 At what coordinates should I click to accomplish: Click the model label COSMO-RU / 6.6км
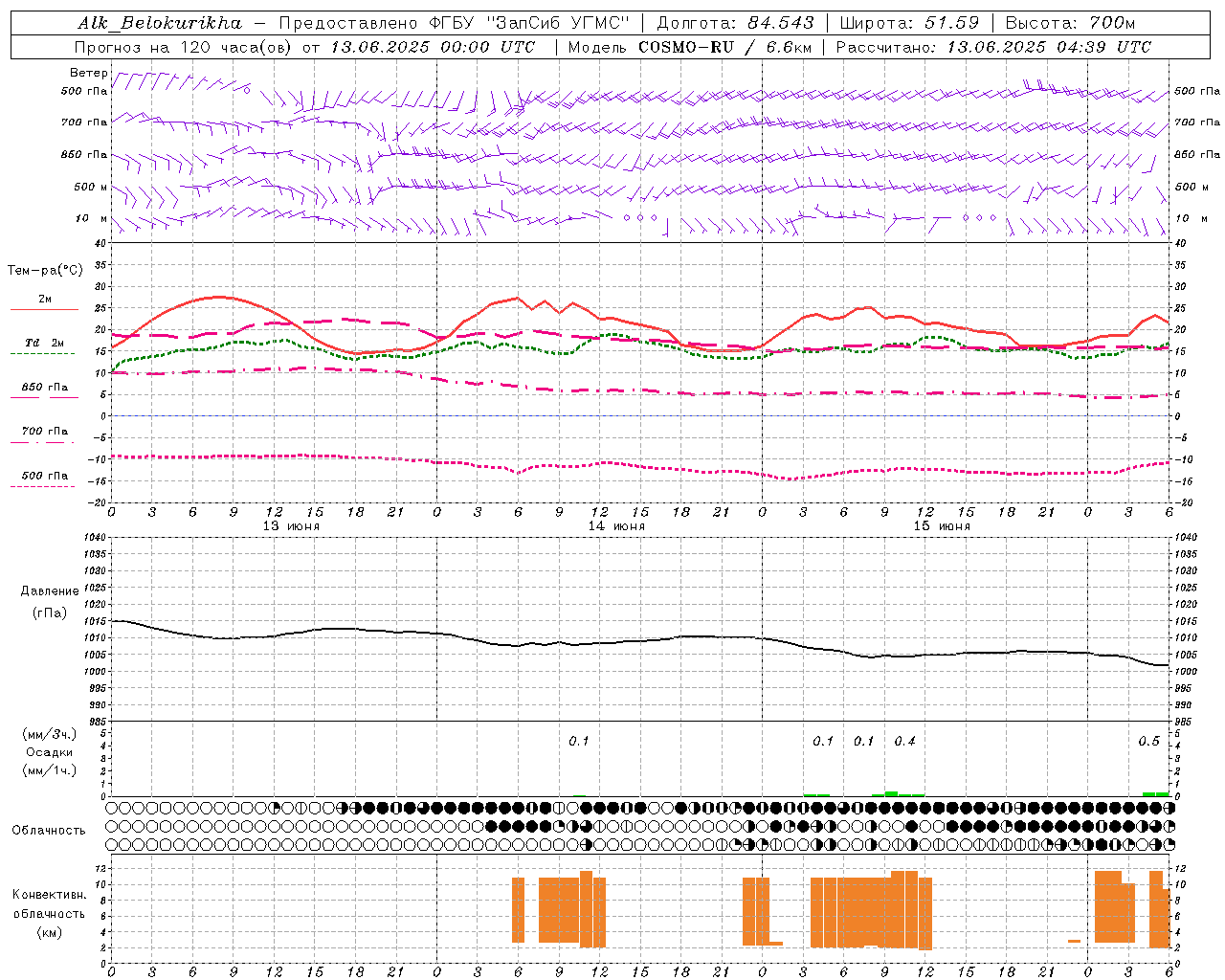pos(725,47)
